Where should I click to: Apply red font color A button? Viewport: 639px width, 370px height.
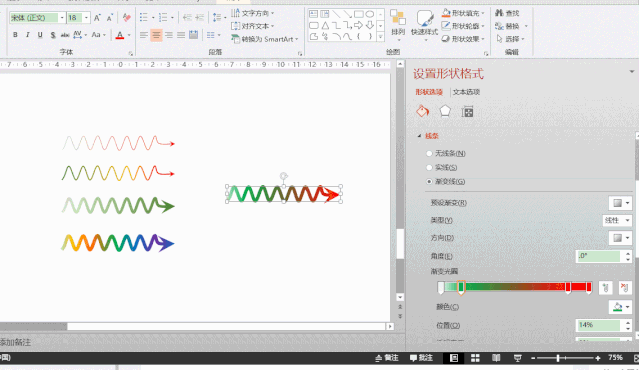click(x=119, y=35)
